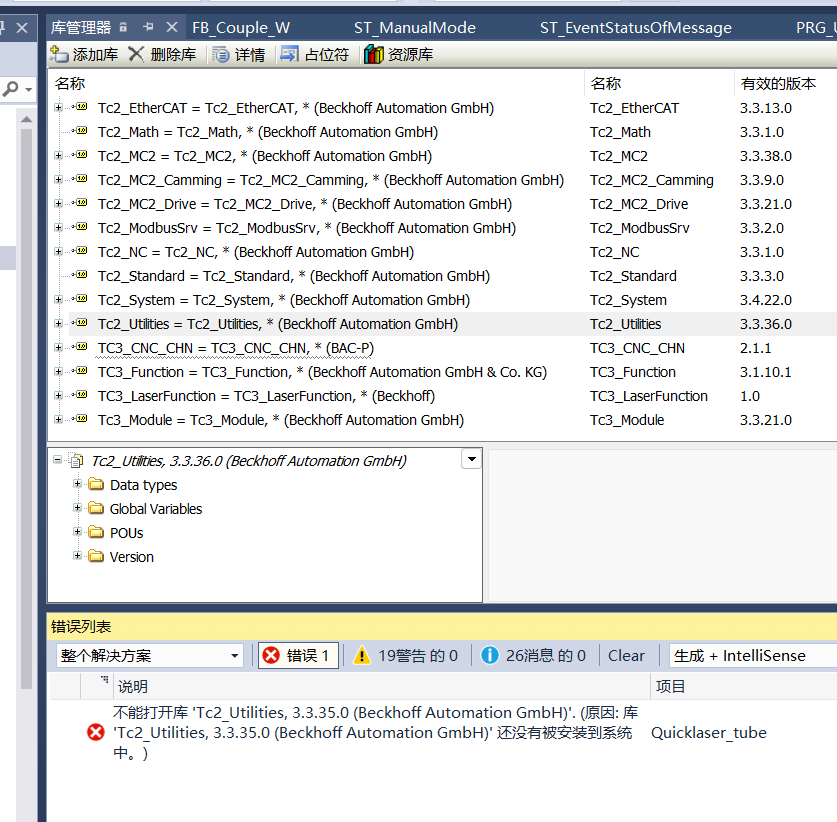The height and width of the screenshot is (822, 837).
Task: Click the pin icon on 库管理器 tab
Action: click(148, 27)
